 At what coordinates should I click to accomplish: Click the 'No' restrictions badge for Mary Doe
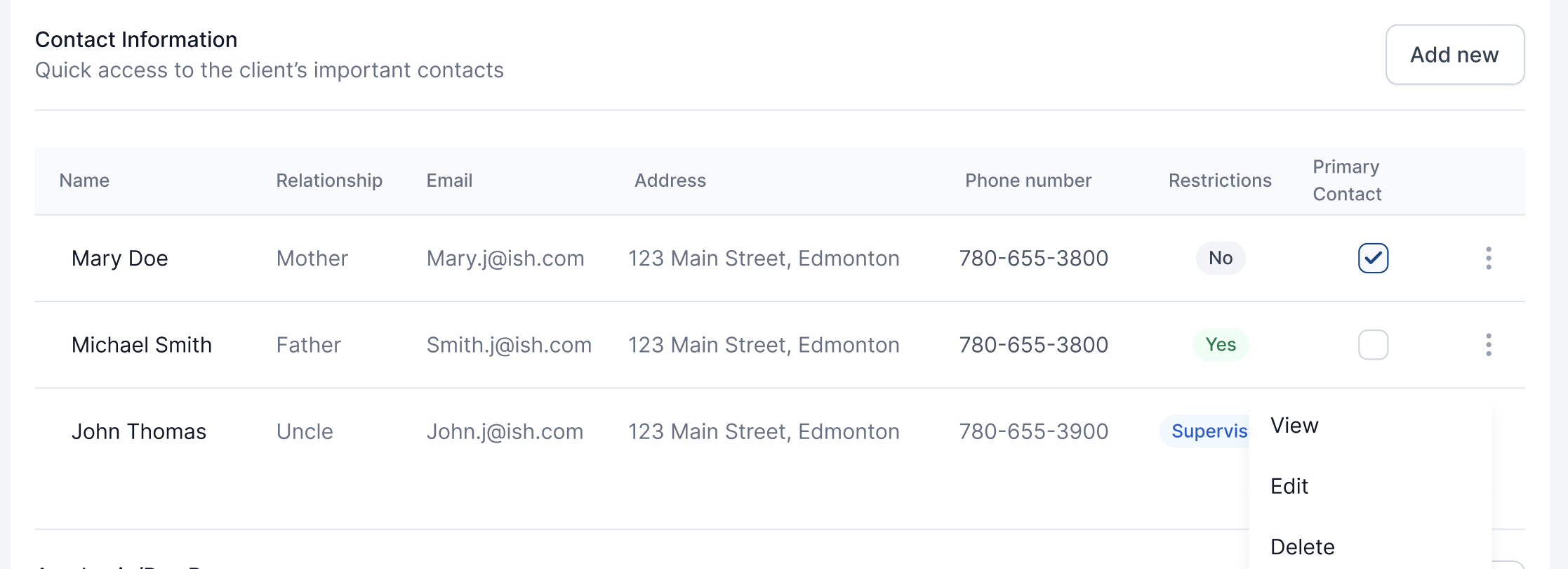pos(1221,259)
